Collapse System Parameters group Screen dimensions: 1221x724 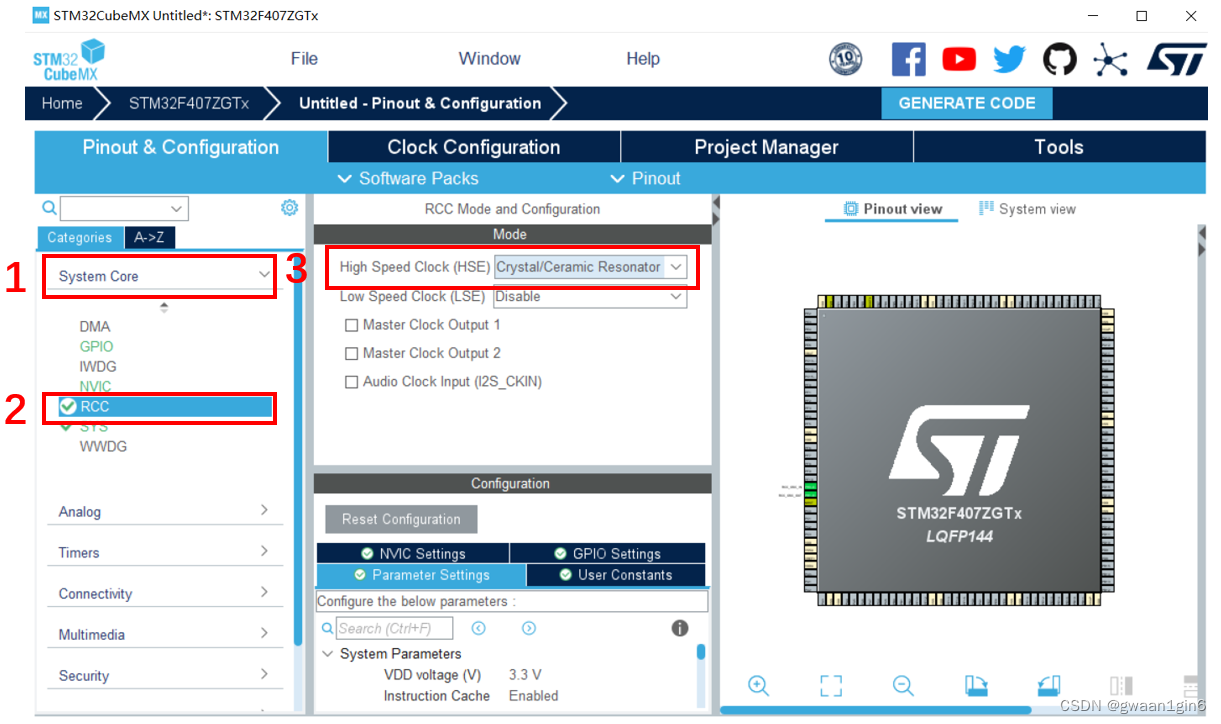tap(327, 654)
